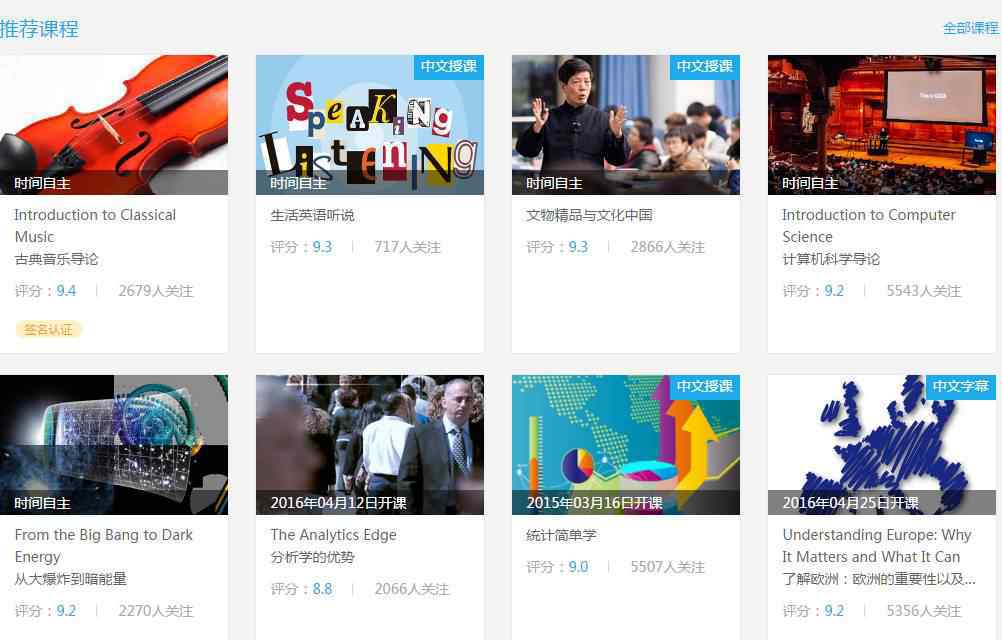Click the 签名认证 badge
Screen dimensions: 1002x640
(x=49, y=330)
